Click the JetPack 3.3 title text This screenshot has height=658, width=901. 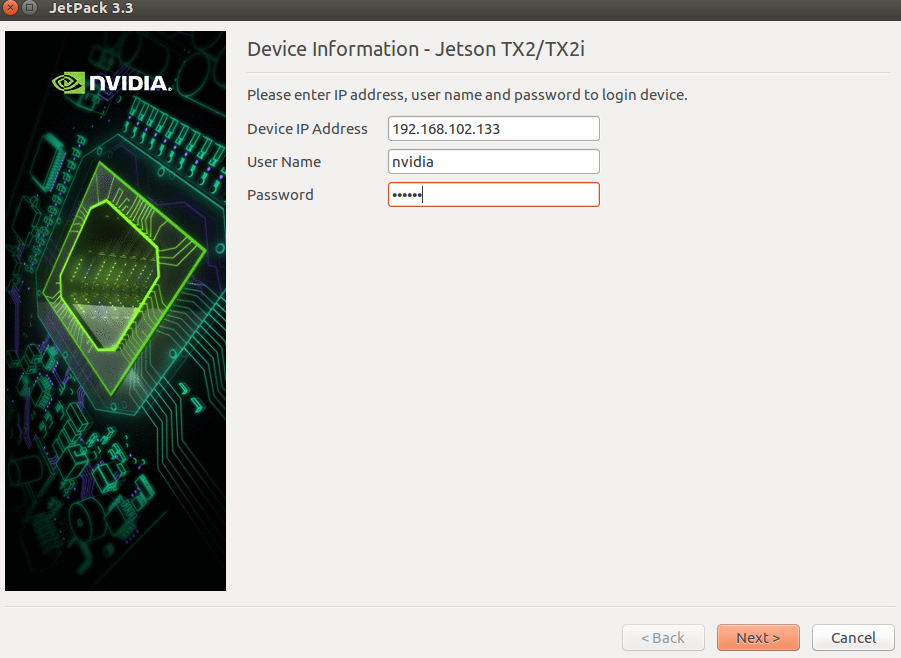coord(90,8)
